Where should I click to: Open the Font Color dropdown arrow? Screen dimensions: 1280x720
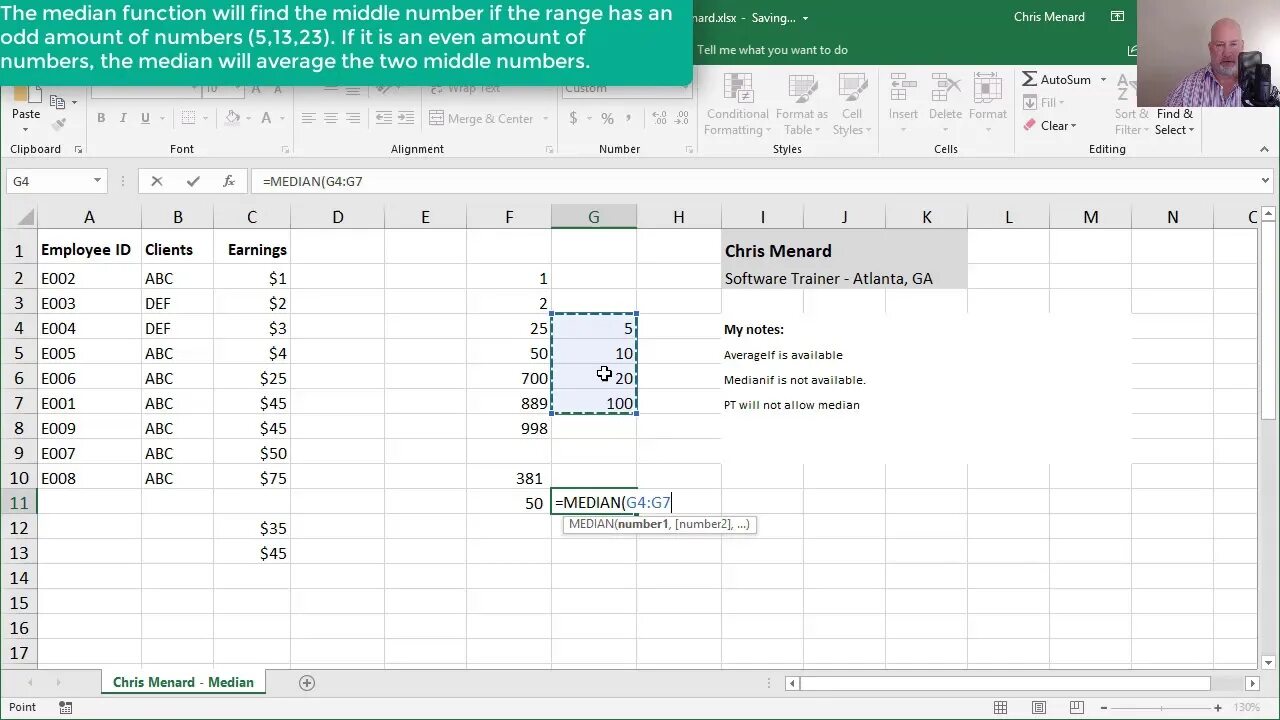coord(282,118)
